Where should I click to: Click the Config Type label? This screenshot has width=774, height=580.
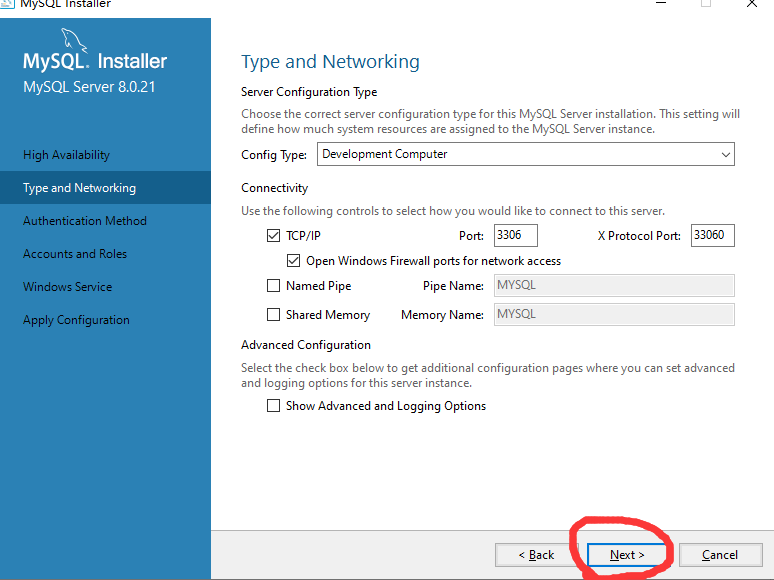pyautogui.click(x=274, y=155)
